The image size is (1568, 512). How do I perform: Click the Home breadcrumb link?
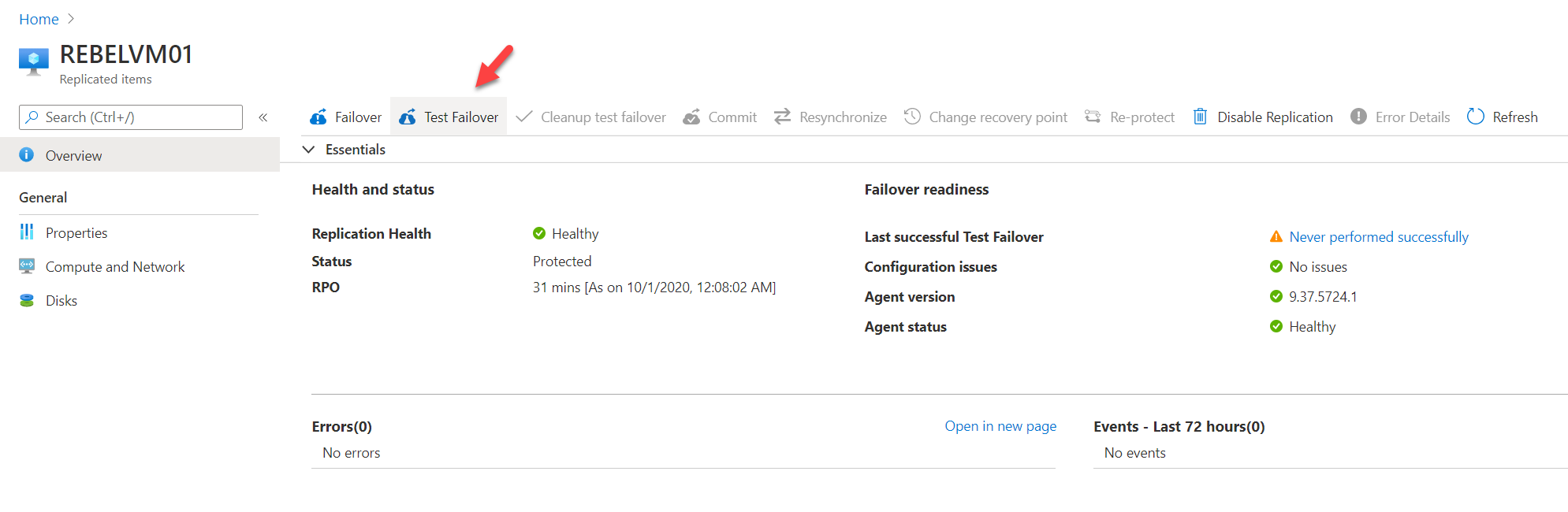point(39,19)
